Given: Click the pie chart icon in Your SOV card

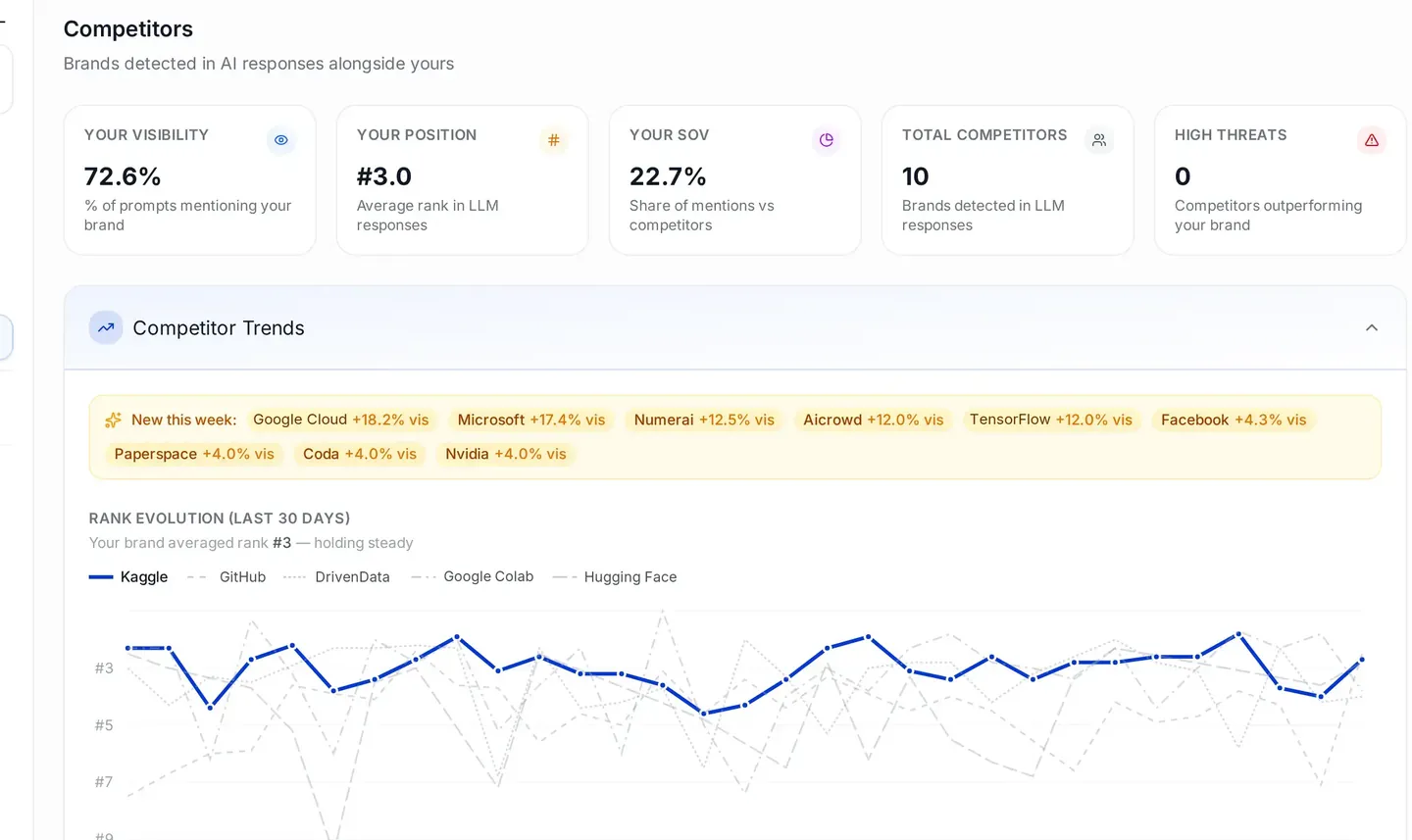Looking at the screenshot, I should [827, 140].
